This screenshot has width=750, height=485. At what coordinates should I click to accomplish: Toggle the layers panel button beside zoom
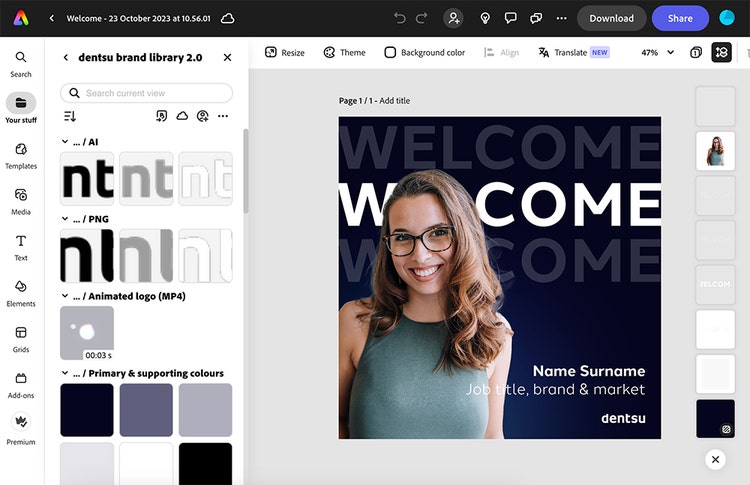(721, 52)
